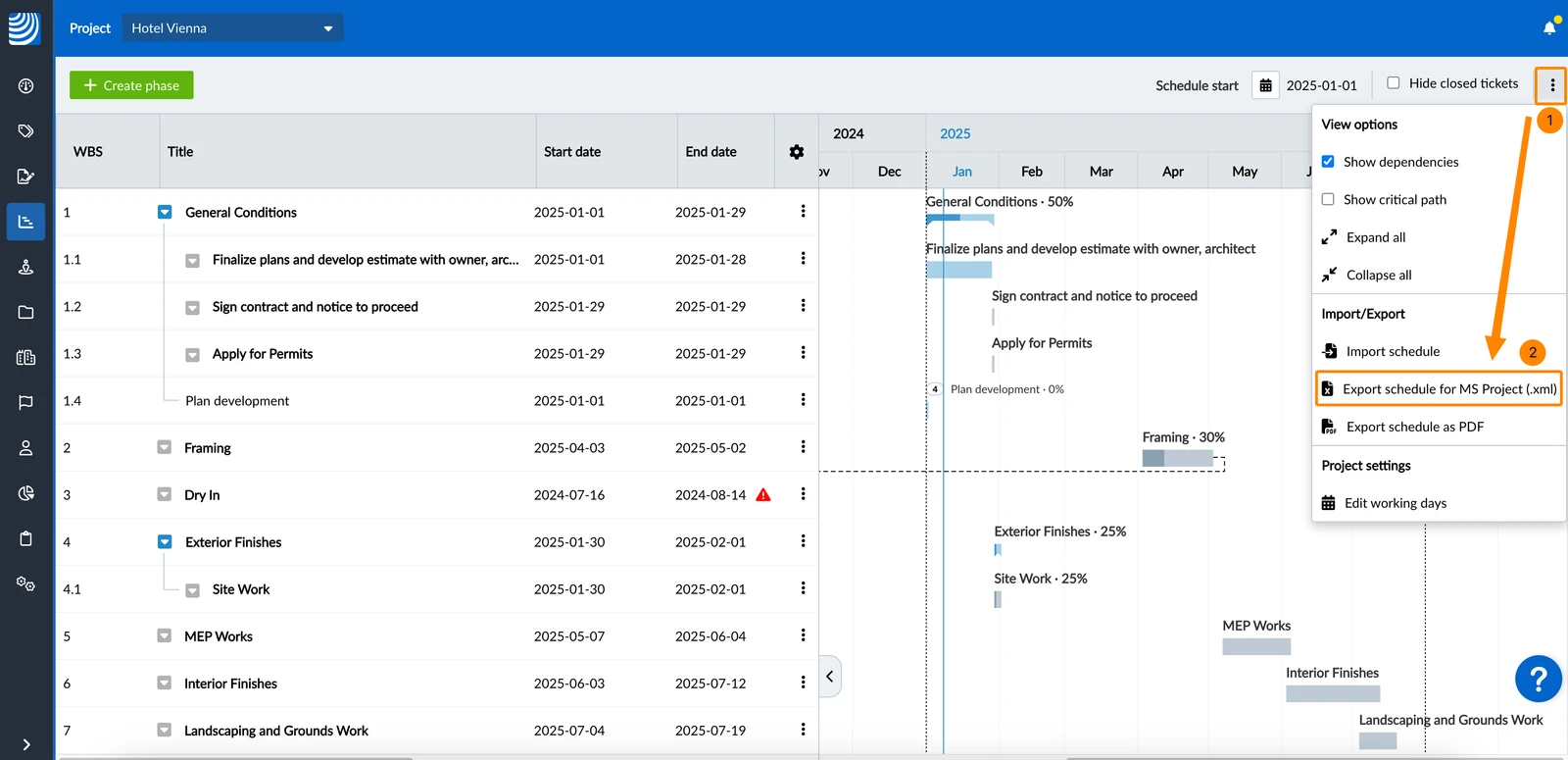Viewport: 1568px width, 760px height.
Task: Click the Framing 30% progress bar
Action: (x=1178, y=458)
